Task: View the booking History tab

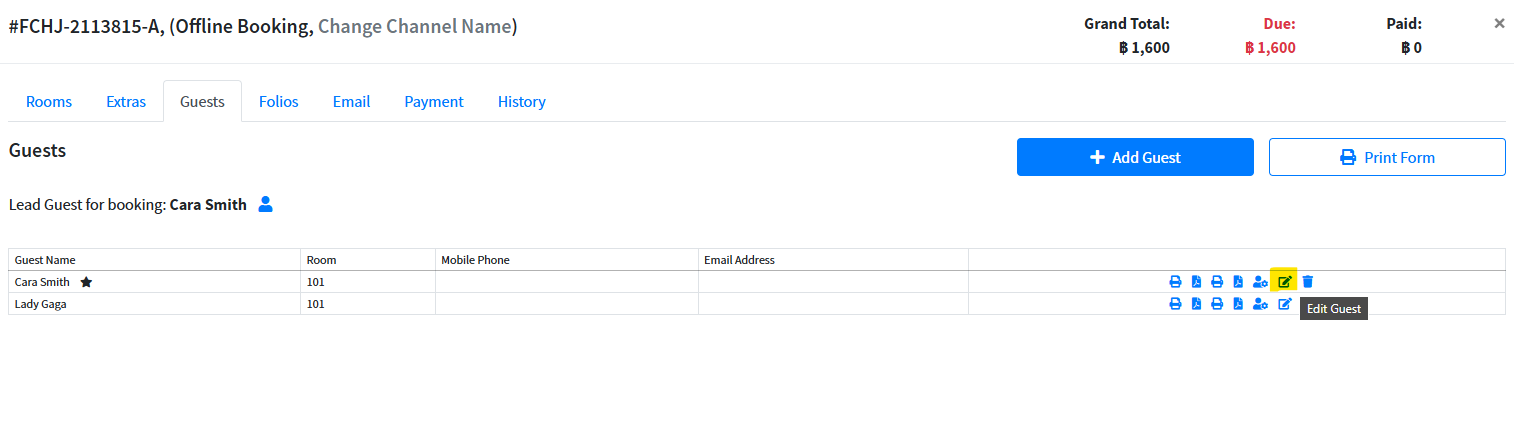Action: 522,102
